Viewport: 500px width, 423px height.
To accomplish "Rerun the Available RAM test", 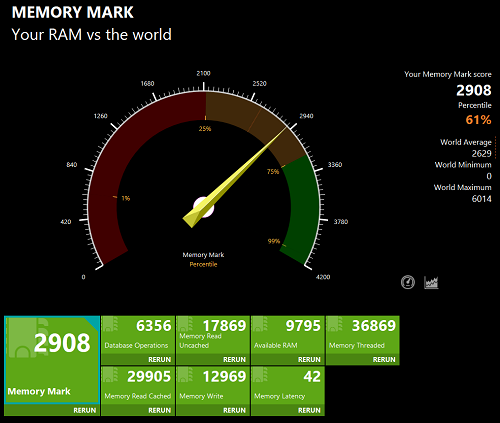I will point(309,360).
